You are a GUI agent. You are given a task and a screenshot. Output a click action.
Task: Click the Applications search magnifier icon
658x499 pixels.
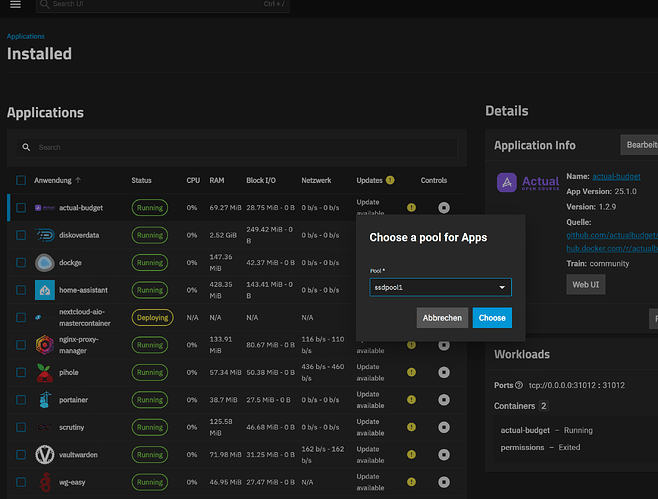pyautogui.click(x=26, y=147)
